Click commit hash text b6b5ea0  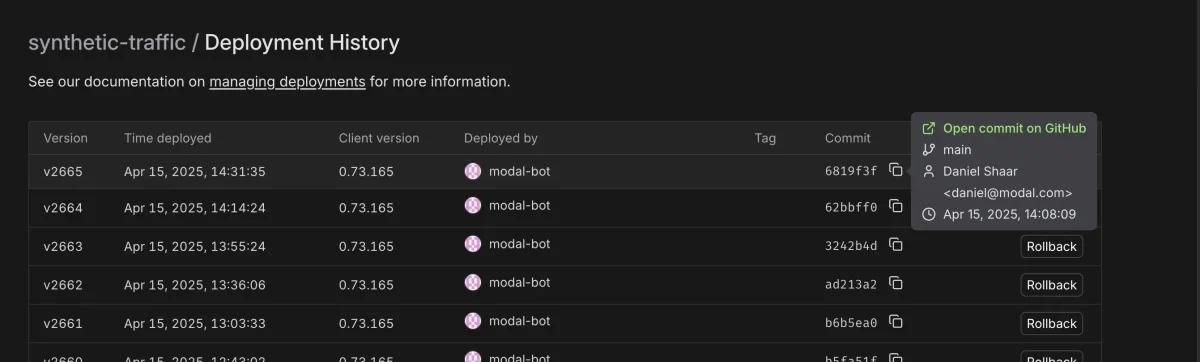coord(851,323)
